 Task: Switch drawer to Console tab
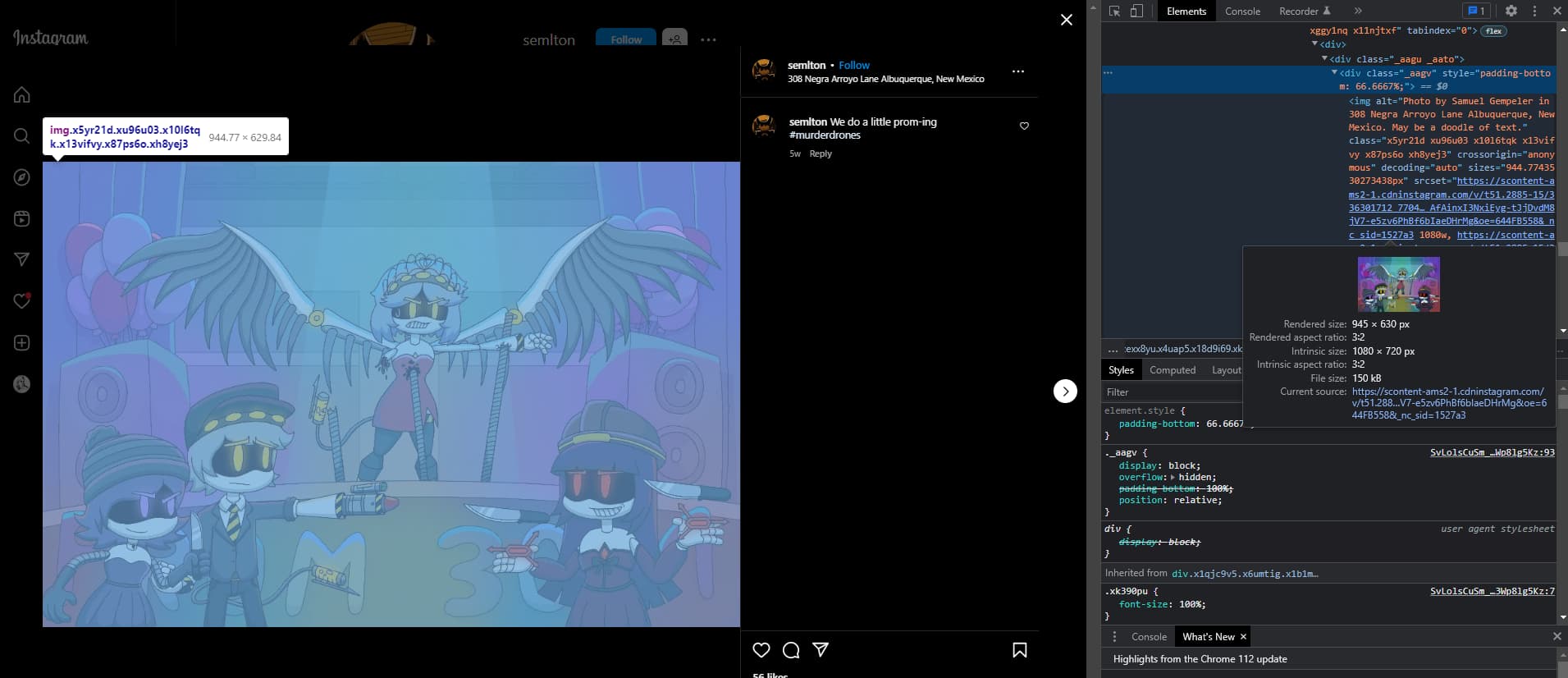(1149, 637)
